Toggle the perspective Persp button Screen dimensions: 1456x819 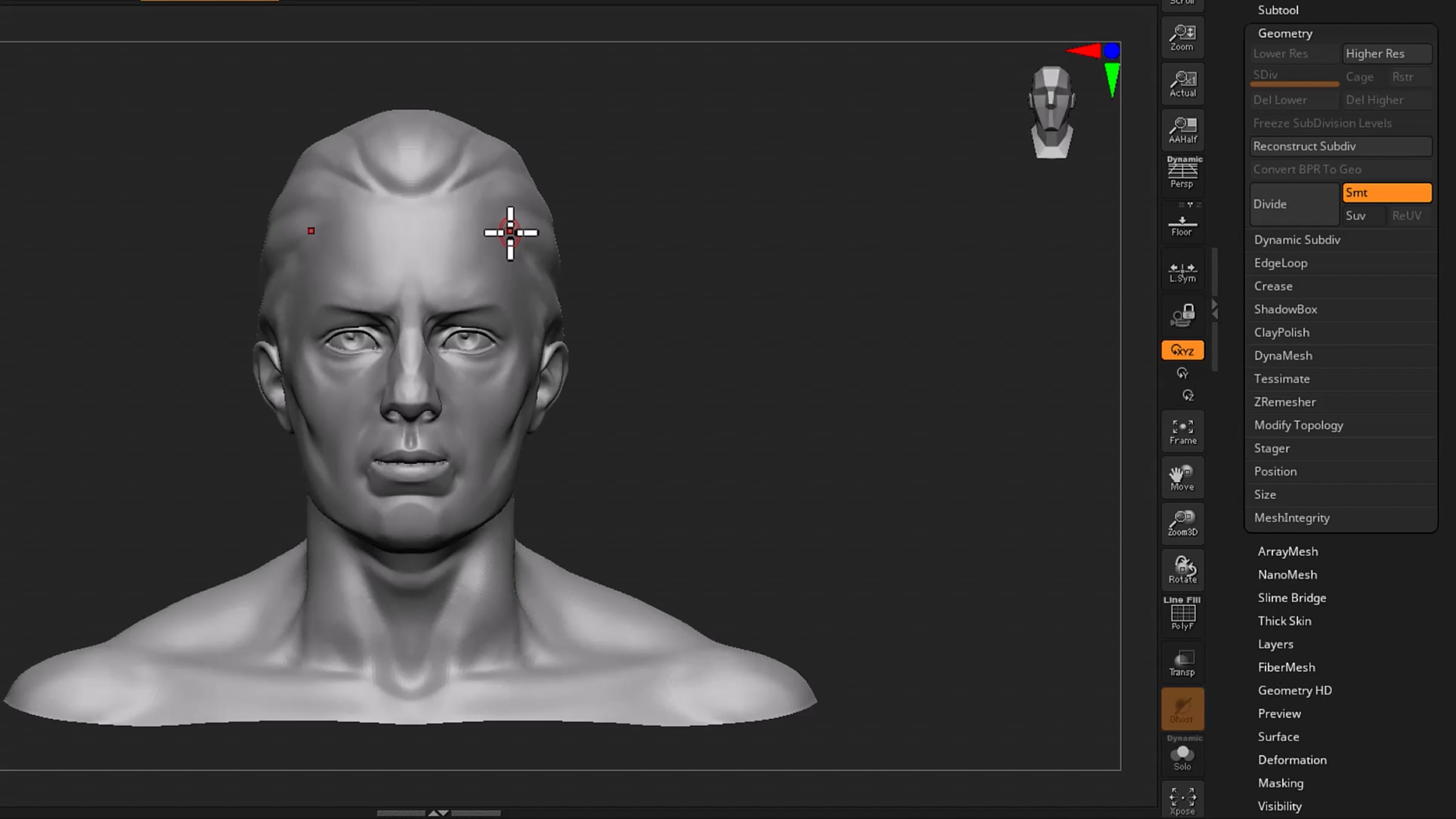point(1182,174)
